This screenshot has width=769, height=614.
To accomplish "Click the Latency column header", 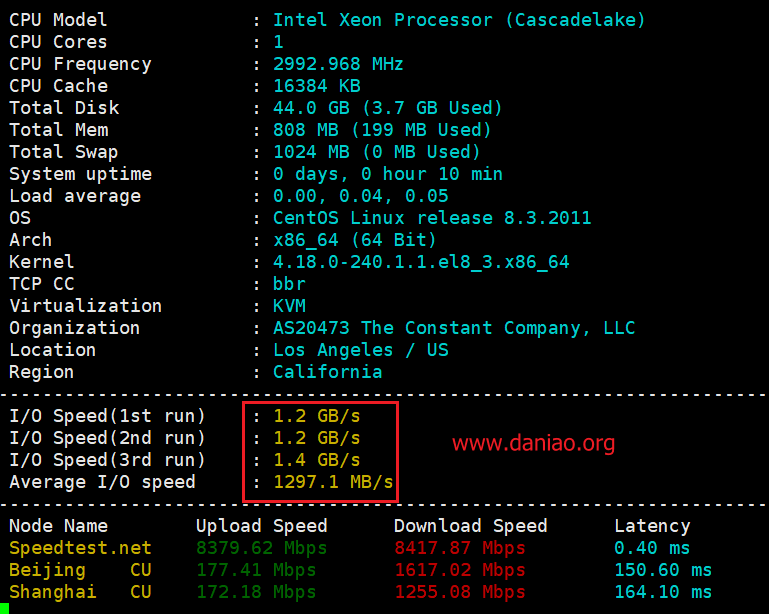I will [x=652, y=526].
